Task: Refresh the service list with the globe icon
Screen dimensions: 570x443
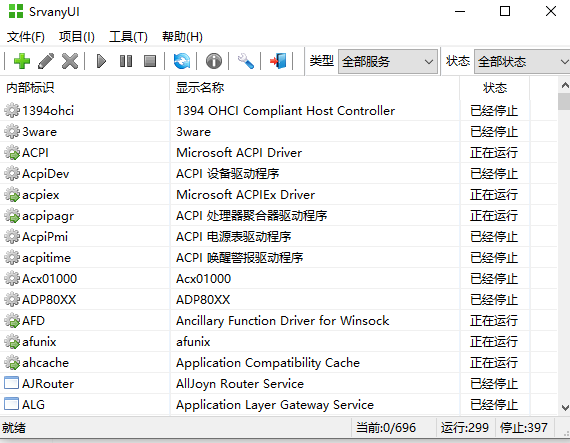Action: [182, 61]
